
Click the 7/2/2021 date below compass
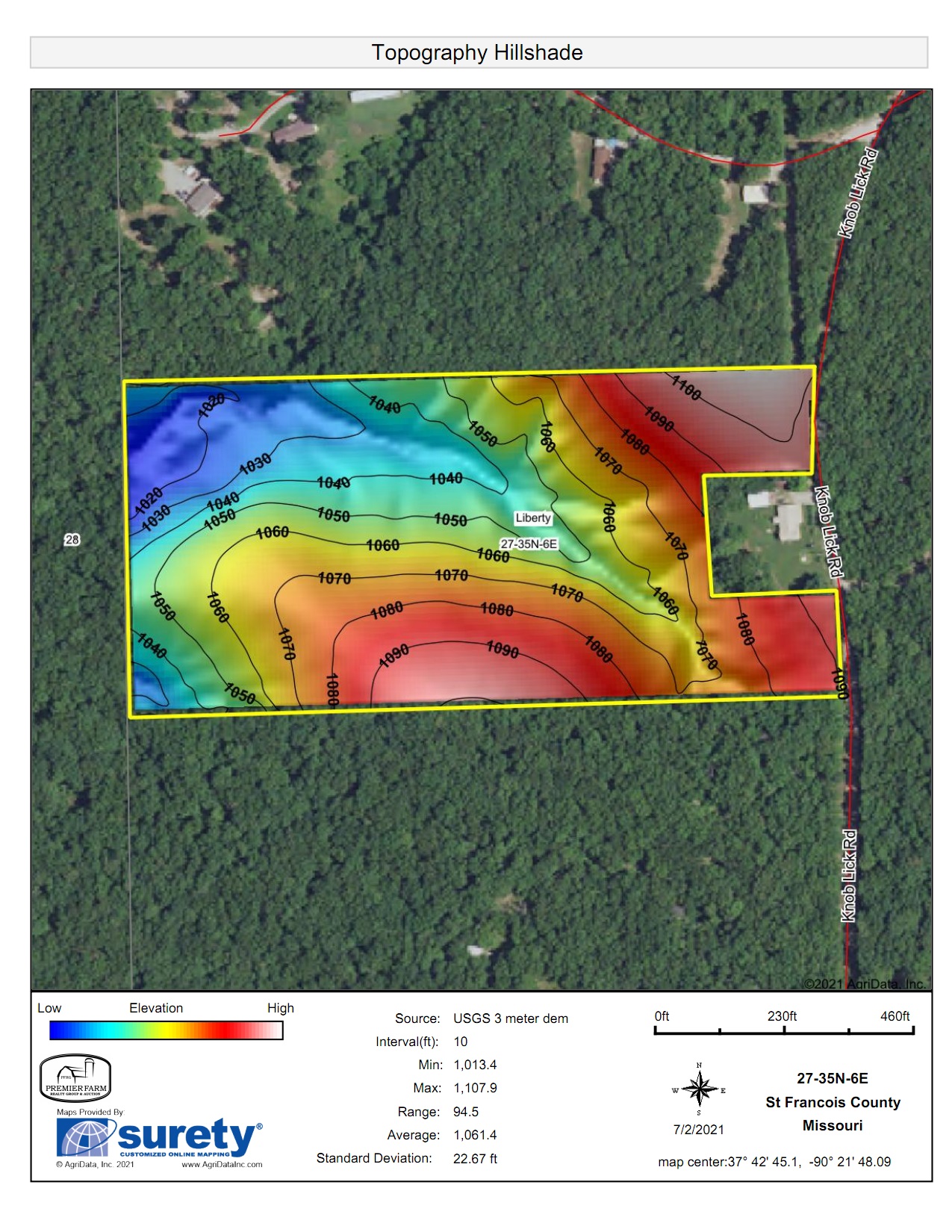tap(699, 1129)
